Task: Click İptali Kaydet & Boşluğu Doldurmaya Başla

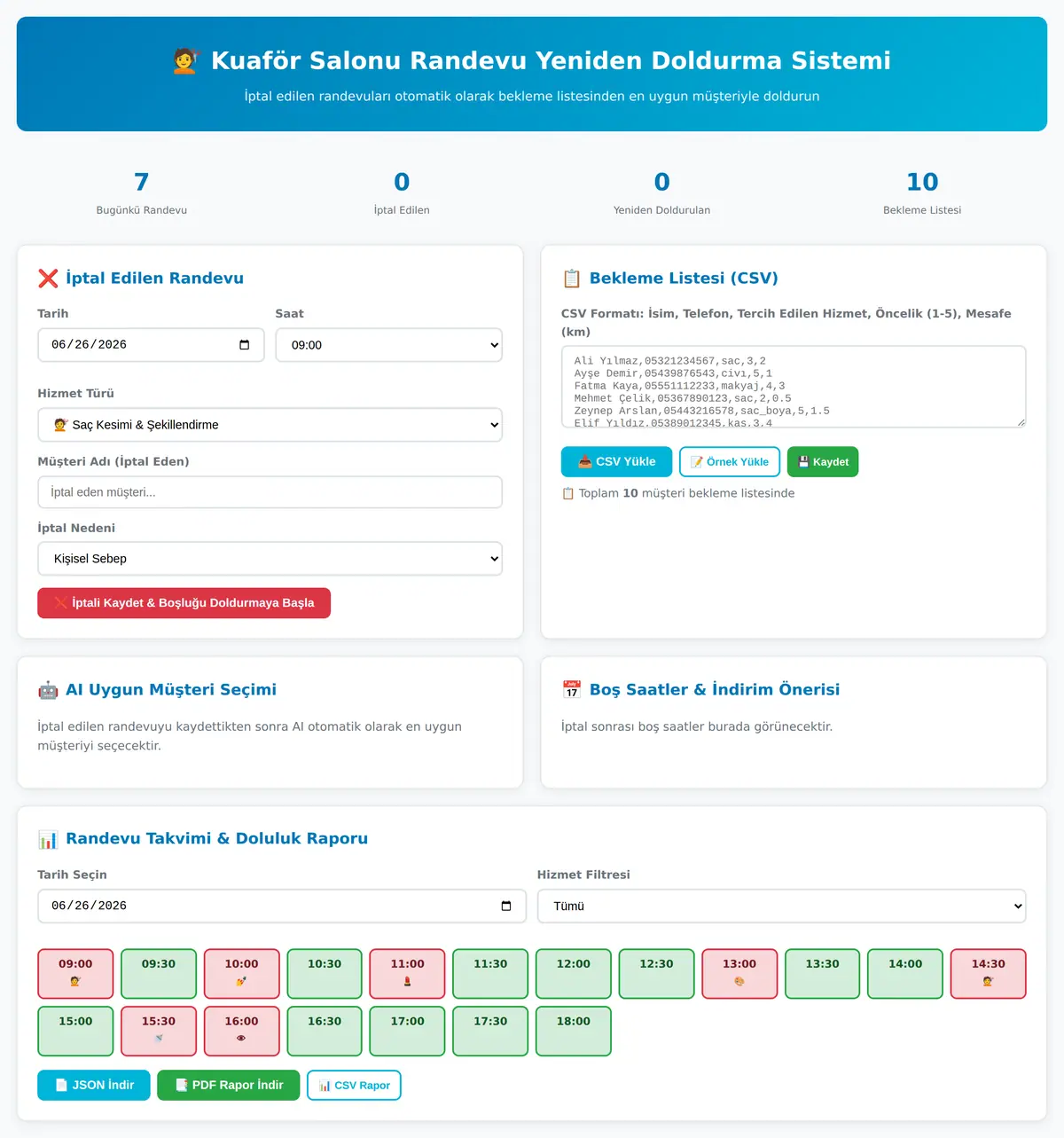Action: (x=184, y=603)
